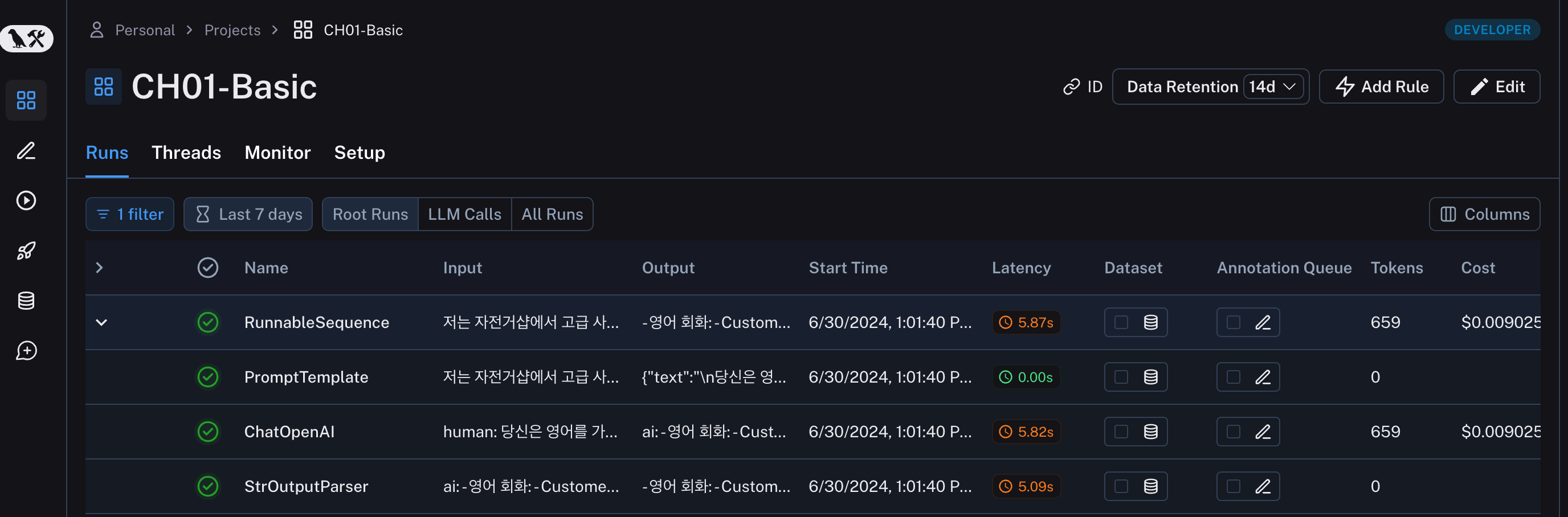Click the database icon in PromptTemplate row
1568x517 pixels.
click(x=1150, y=377)
